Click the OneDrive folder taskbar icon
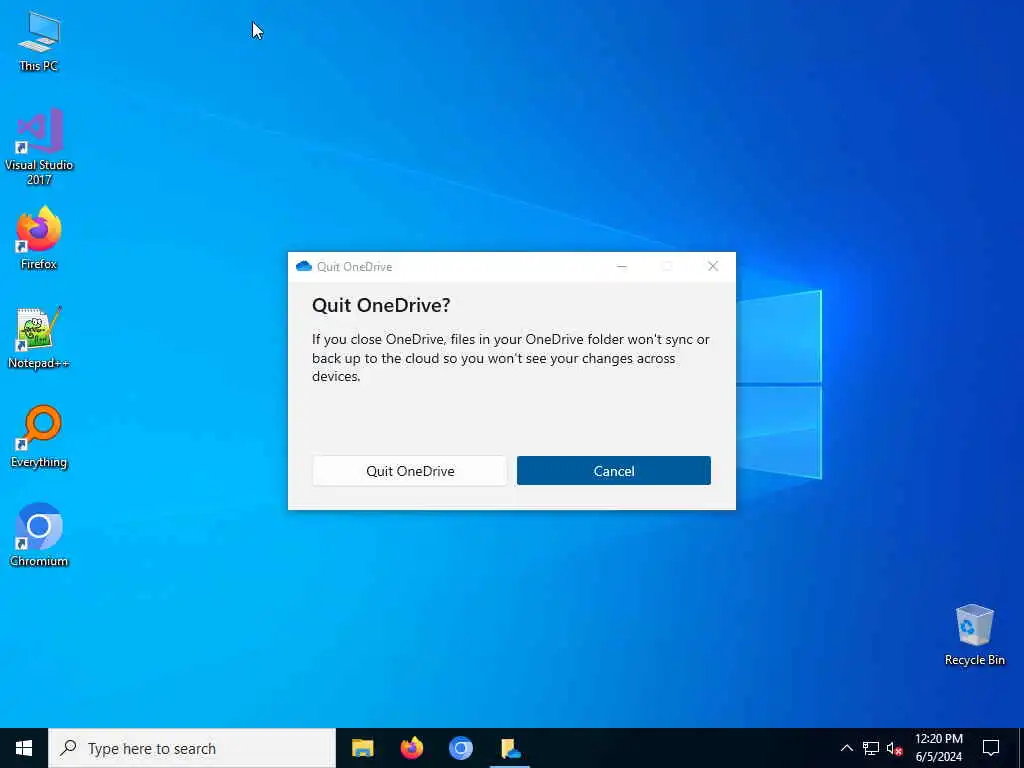The image size is (1024, 768). click(x=510, y=748)
